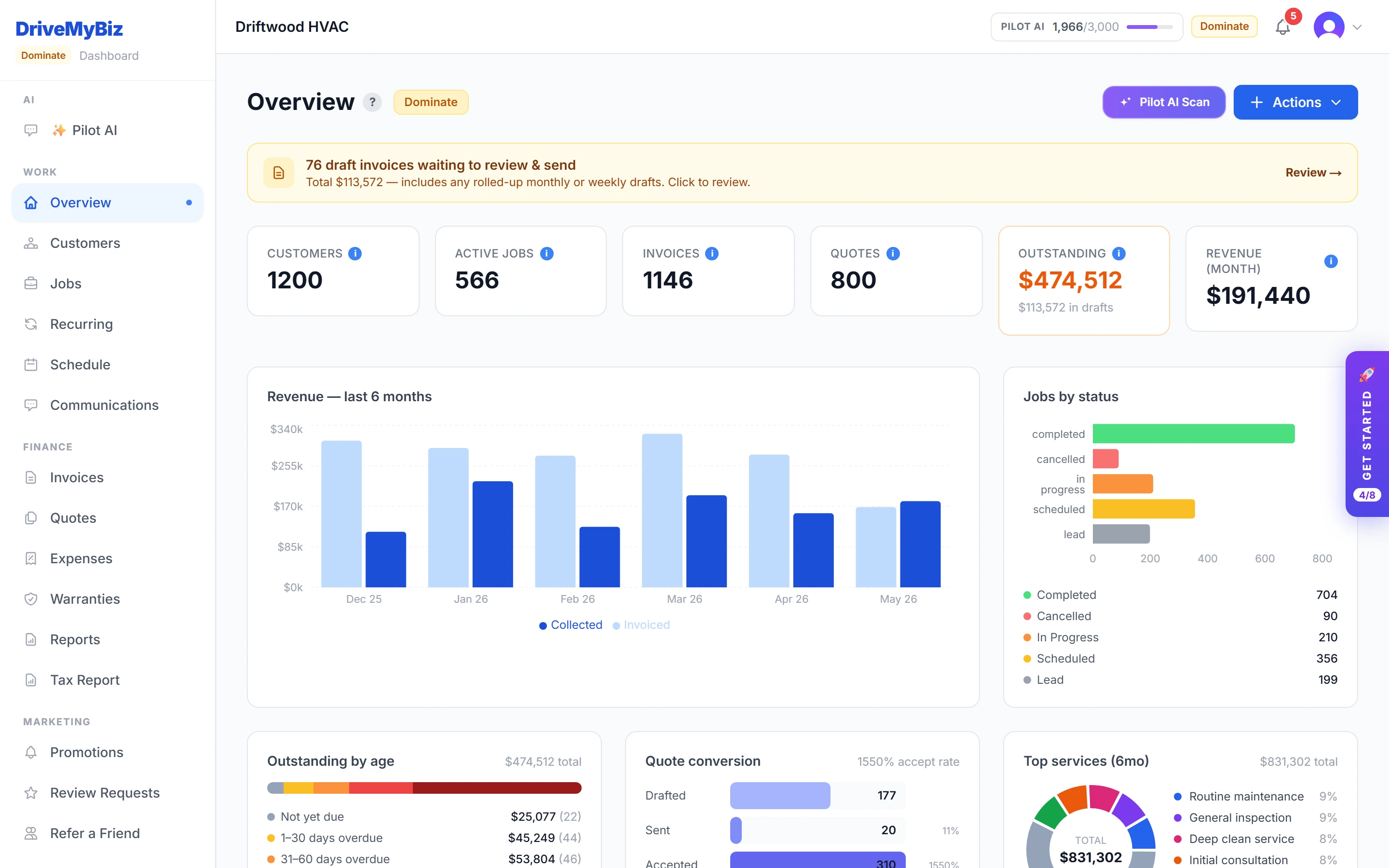
Task: Show info for Invoices card
Action: click(712, 253)
